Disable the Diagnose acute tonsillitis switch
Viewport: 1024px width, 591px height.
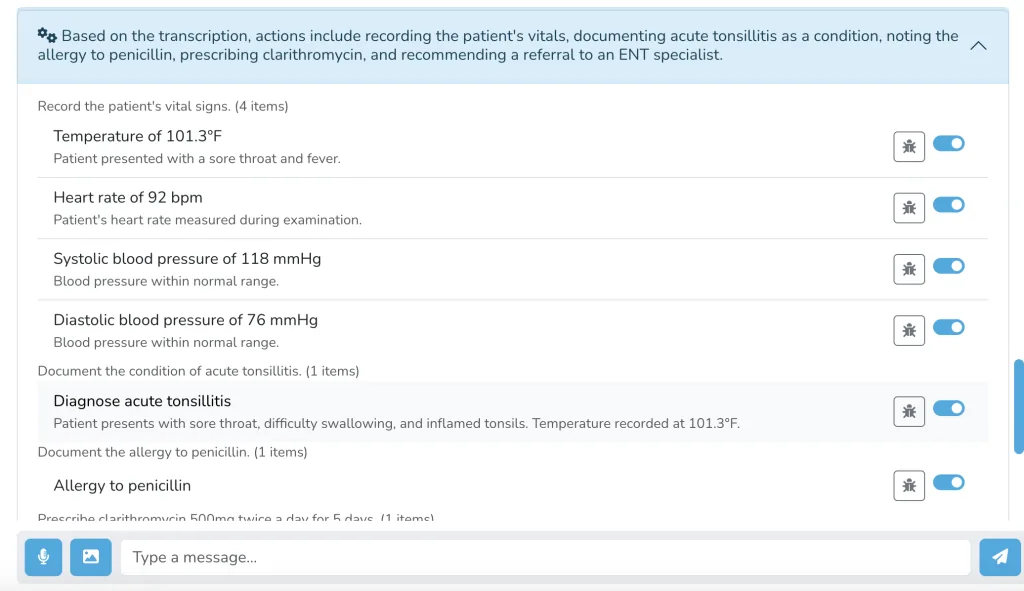point(948,408)
